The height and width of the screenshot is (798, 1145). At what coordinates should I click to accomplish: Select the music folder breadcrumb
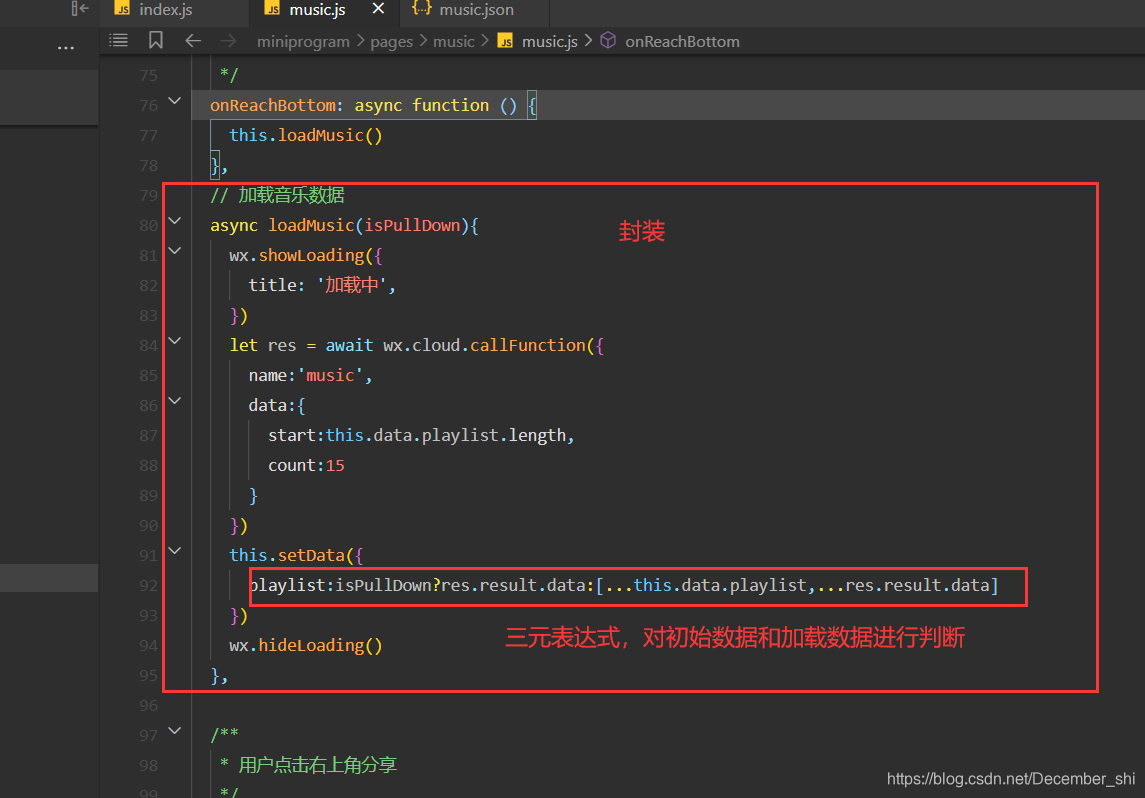pyautogui.click(x=453, y=42)
